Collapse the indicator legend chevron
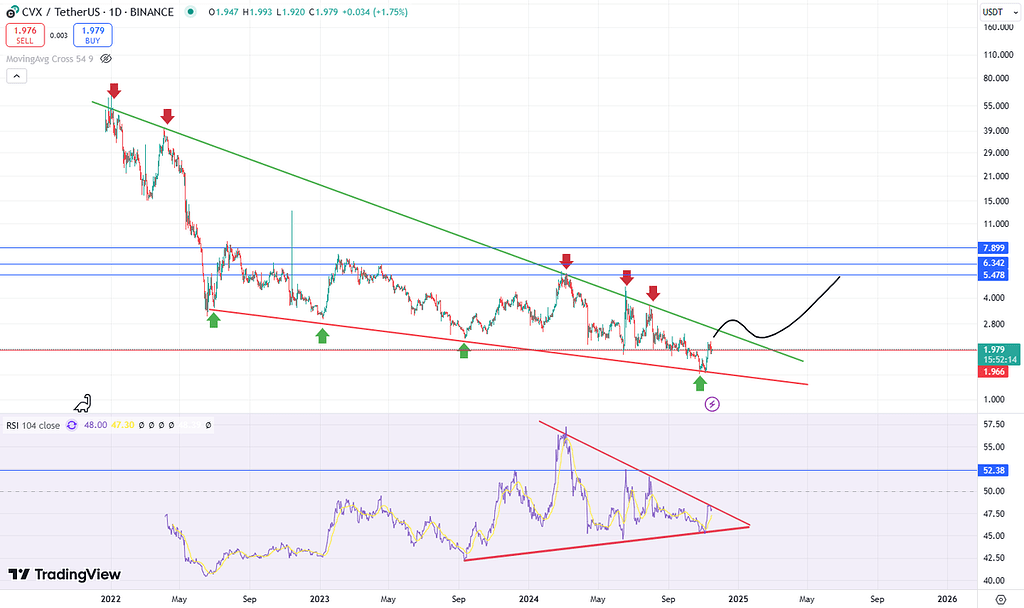Screen dimensions: 1024x608 click(15, 76)
